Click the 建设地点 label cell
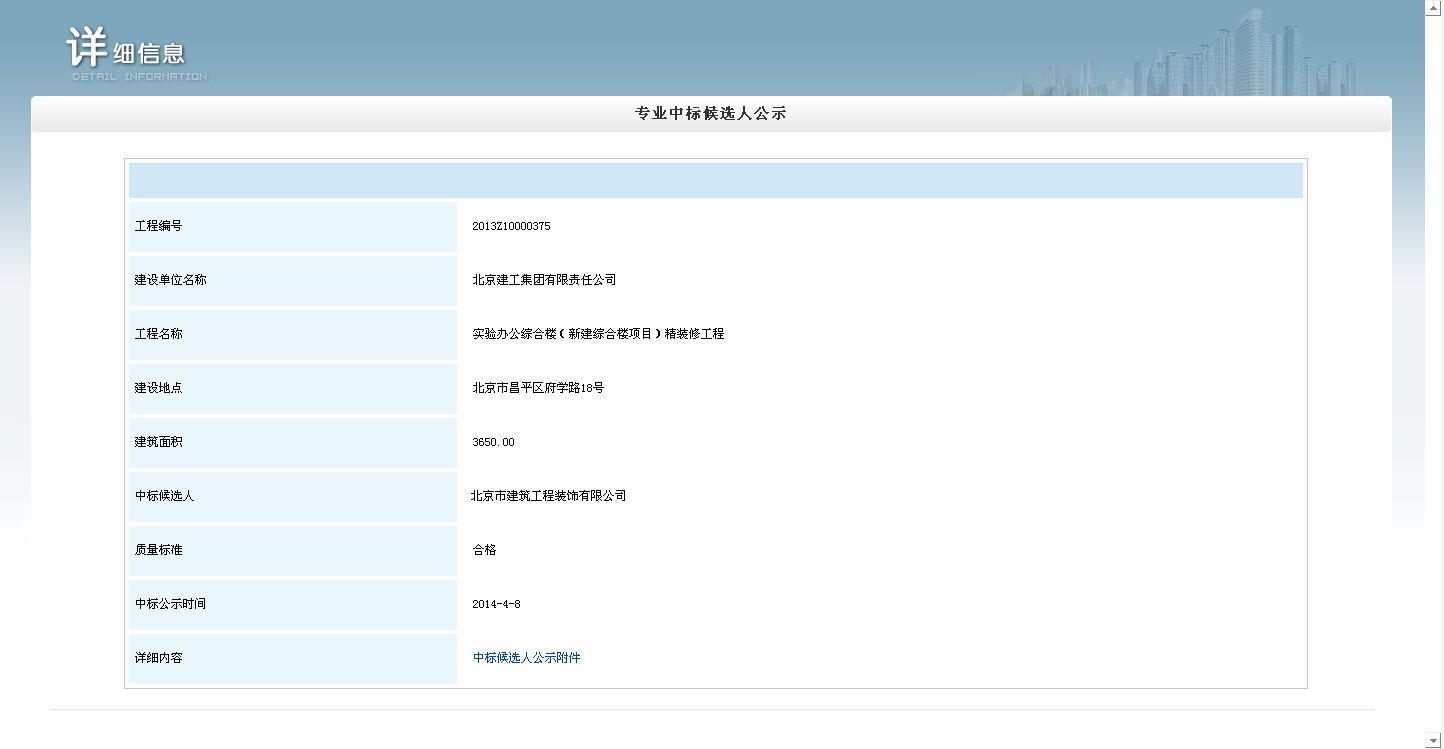Screen dimensions: 1444x749 tap(292, 389)
